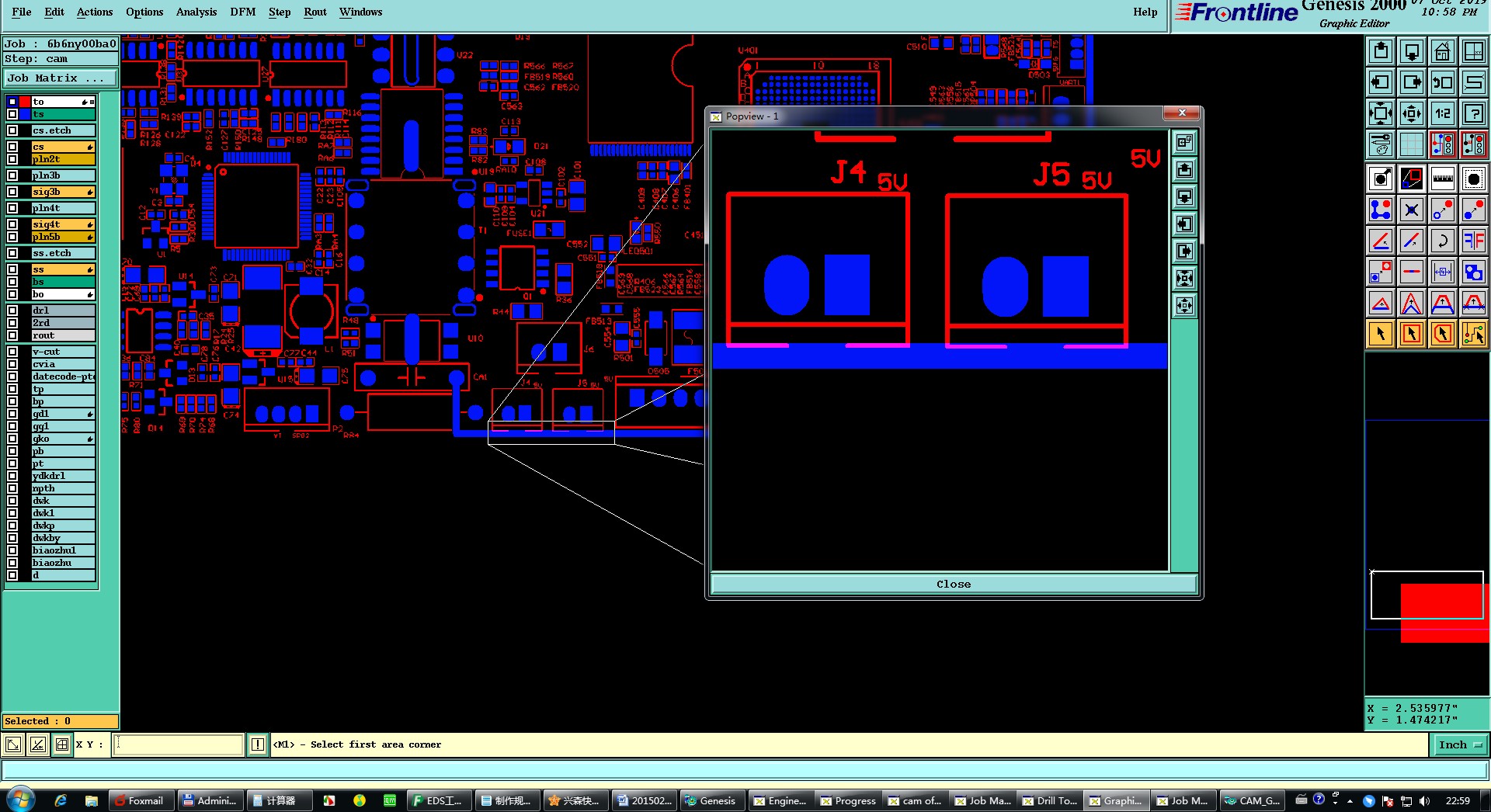Toggle the checkbox for layer biaozhu

click(12, 563)
